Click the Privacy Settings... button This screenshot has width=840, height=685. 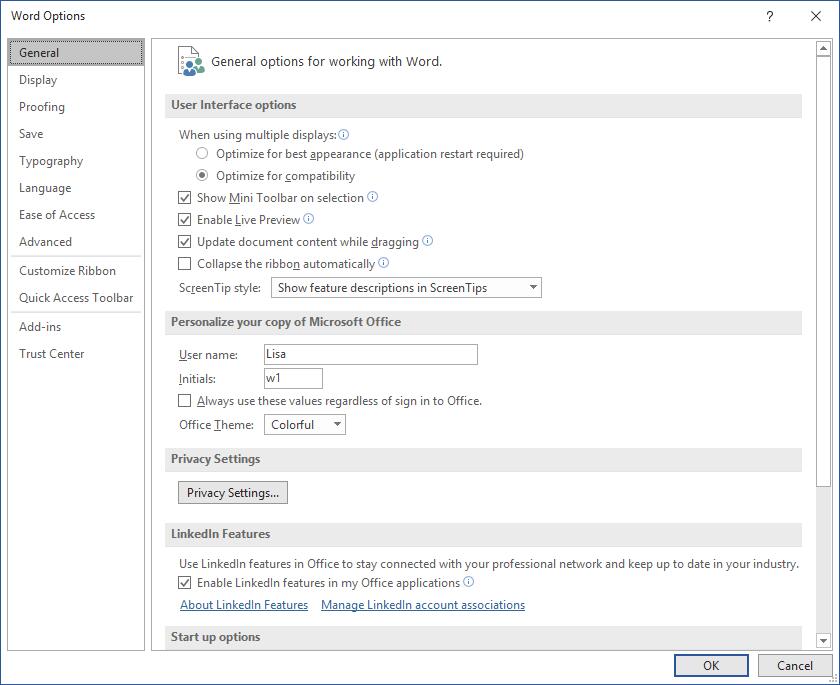232,493
